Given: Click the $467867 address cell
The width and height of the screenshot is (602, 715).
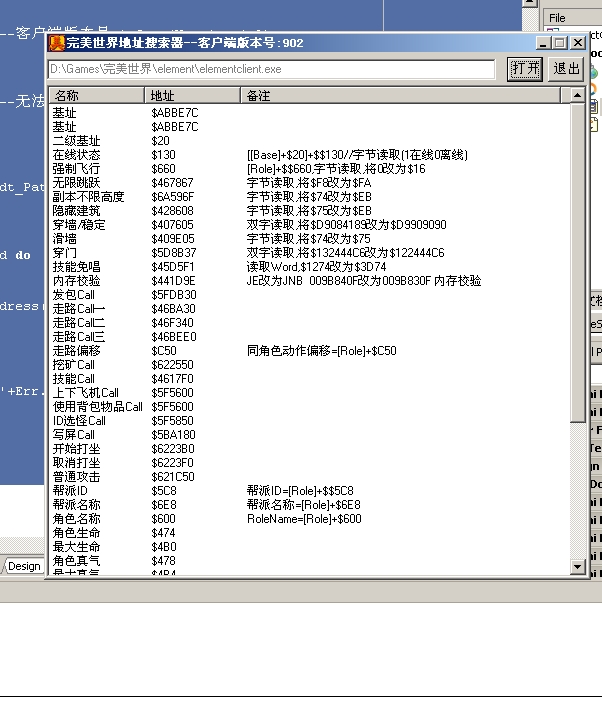Looking at the screenshot, I should click(x=172, y=183).
